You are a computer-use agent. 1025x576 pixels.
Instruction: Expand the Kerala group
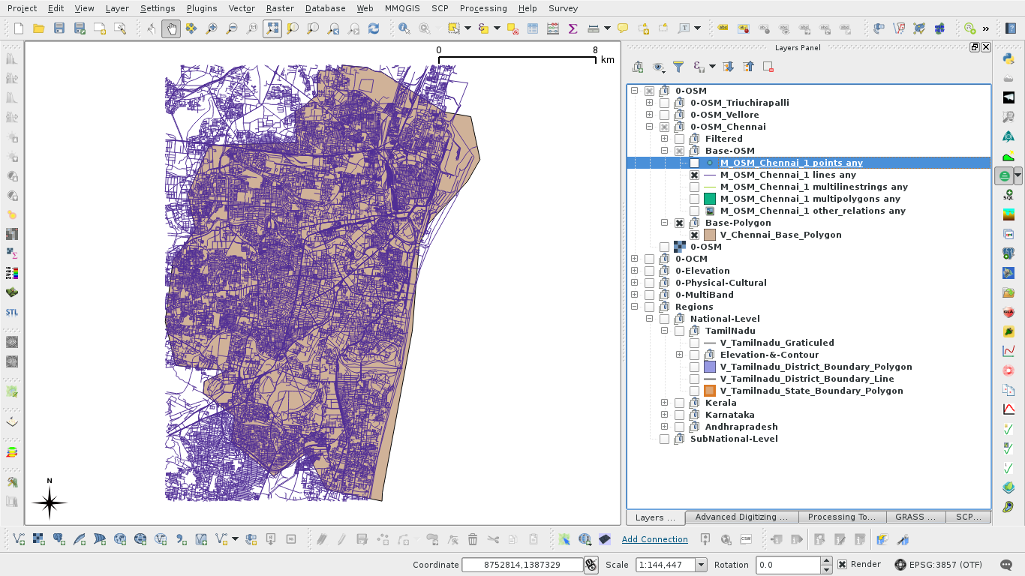coord(664,403)
